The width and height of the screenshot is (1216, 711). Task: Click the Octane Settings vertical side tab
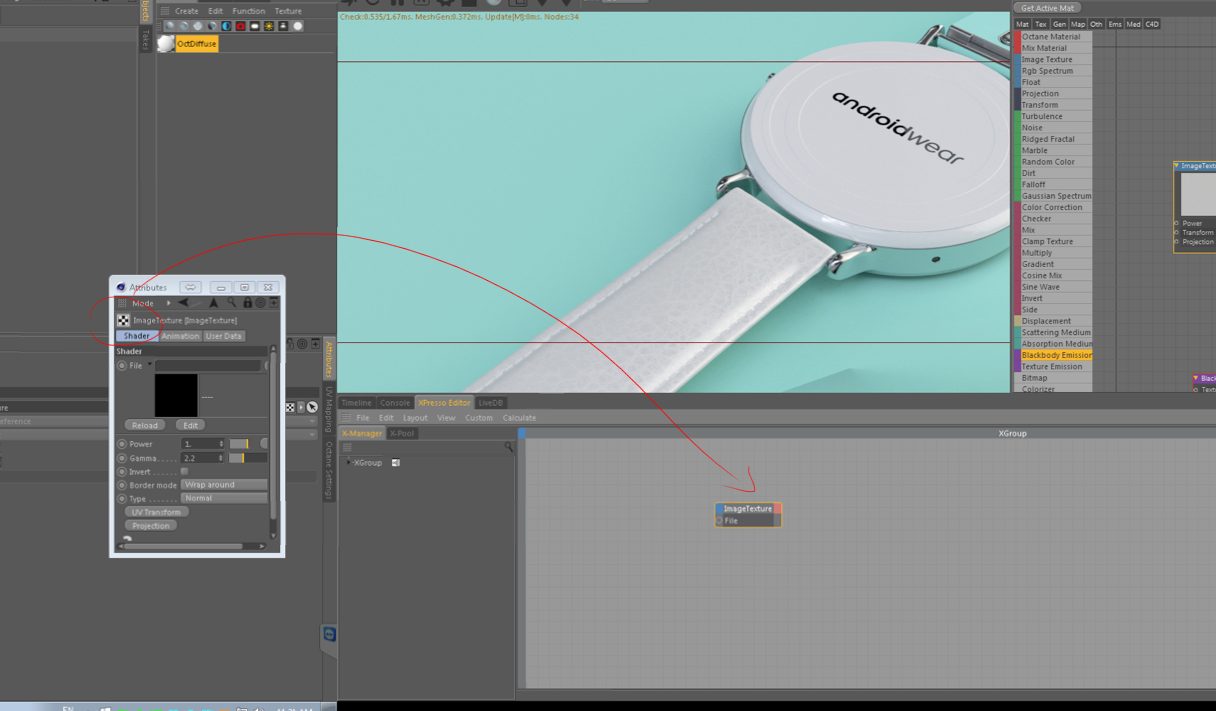point(329,470)
